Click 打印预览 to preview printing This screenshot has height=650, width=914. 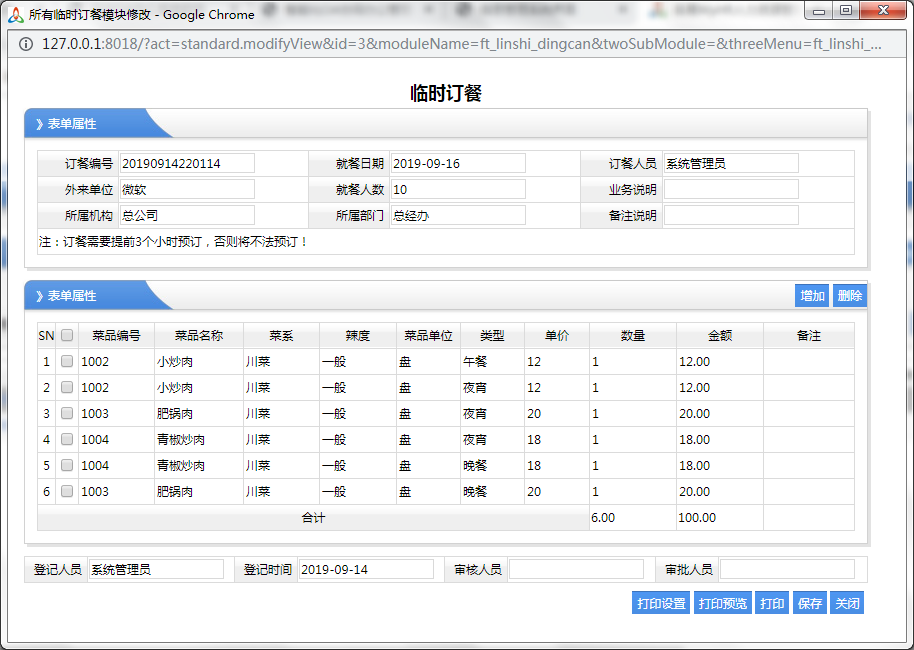point(722,603)
